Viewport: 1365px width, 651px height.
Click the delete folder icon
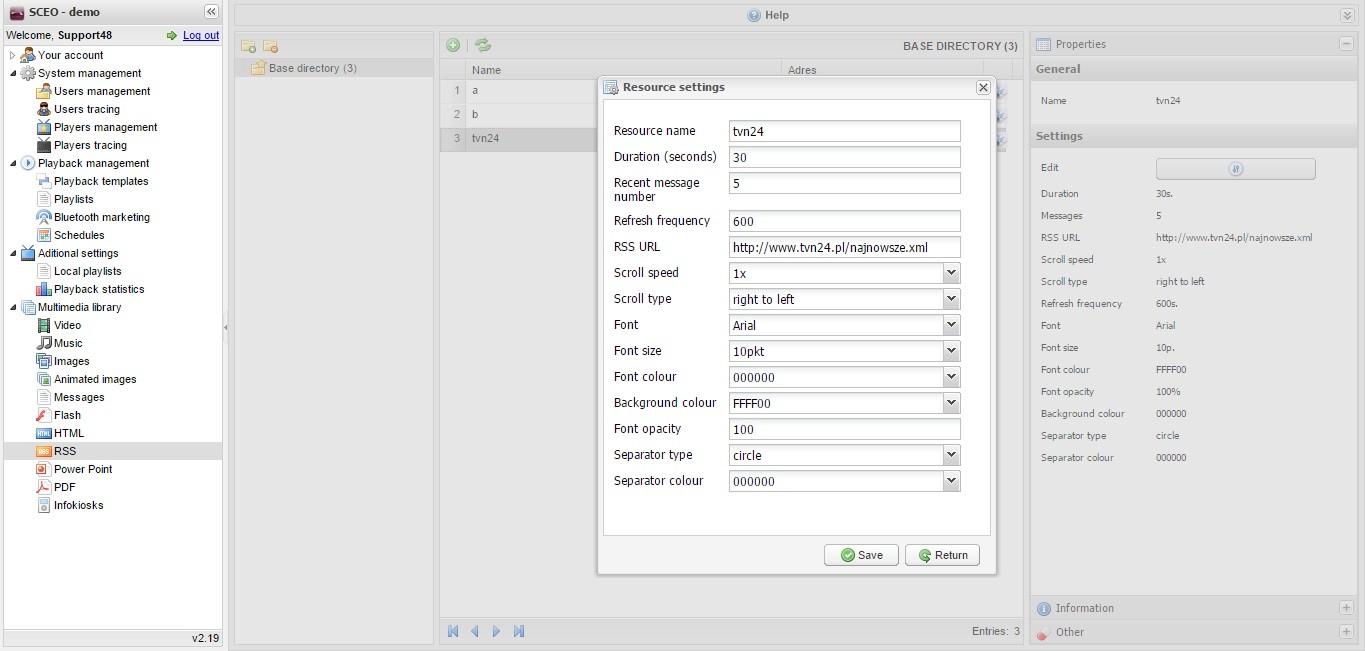click(x=270, y=47)
